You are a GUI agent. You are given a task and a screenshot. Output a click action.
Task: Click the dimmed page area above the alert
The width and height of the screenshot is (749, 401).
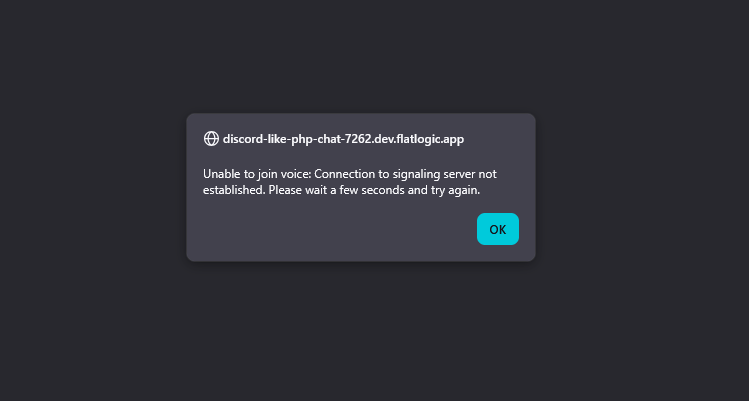click(360, 55)
